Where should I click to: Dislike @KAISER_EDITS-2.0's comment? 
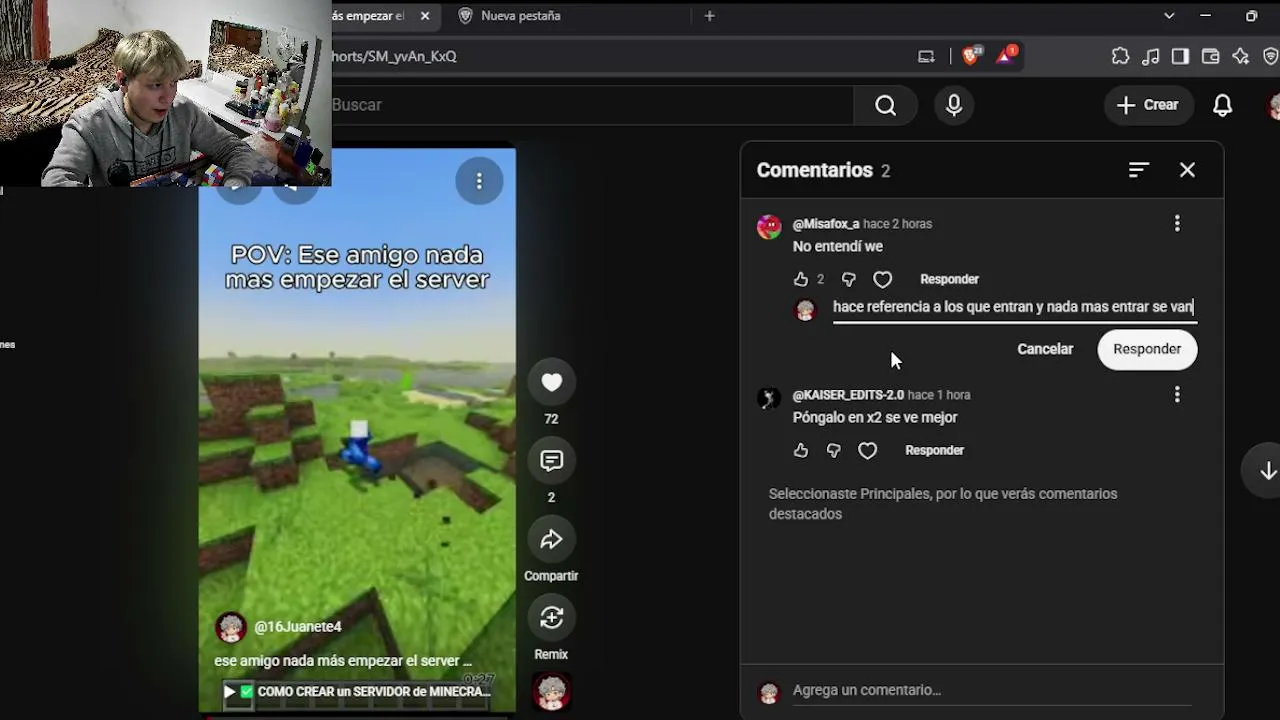[x=833, y=450]
